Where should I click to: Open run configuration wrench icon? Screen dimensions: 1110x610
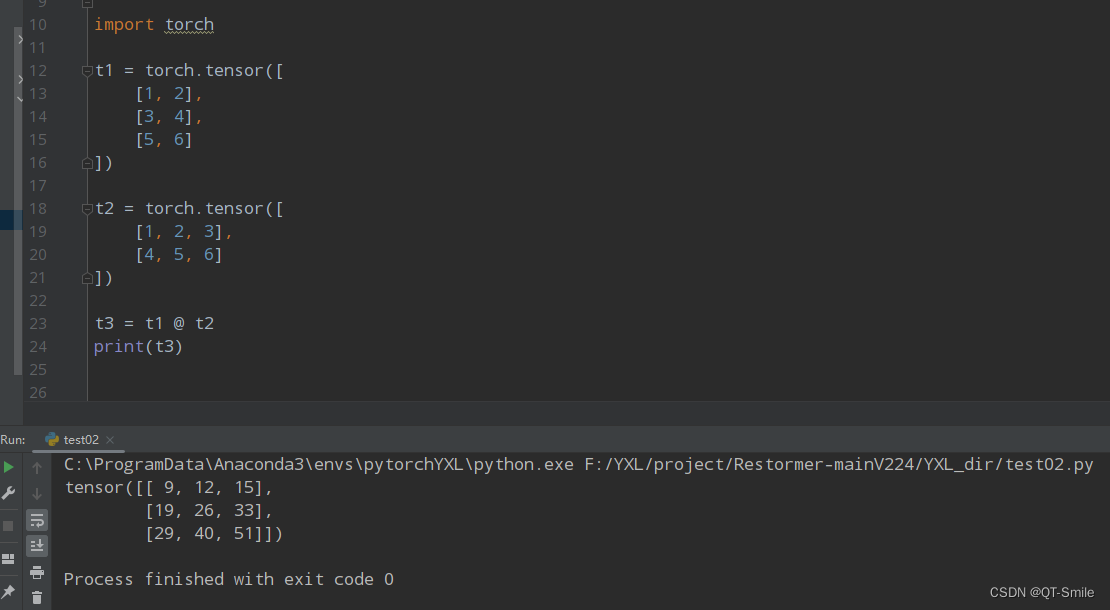tap(8, 492)
